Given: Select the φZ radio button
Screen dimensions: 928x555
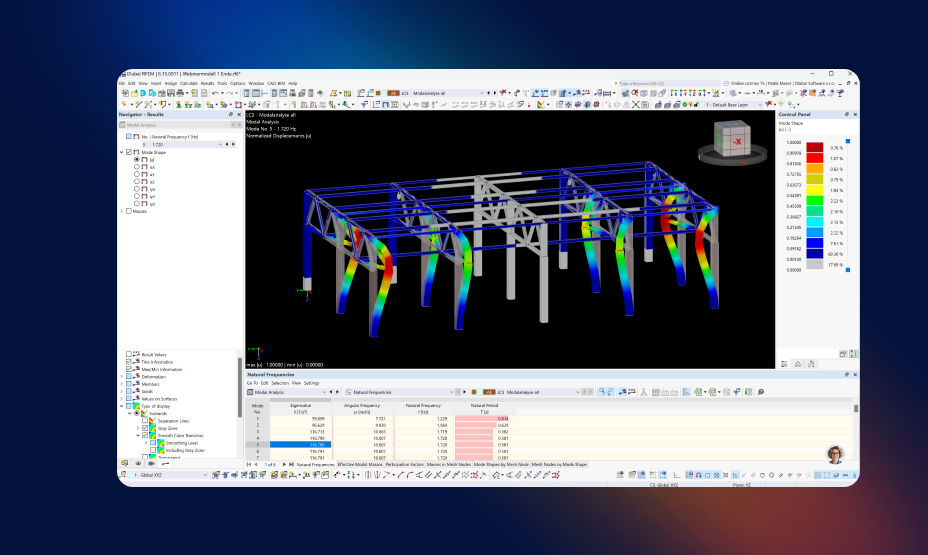Looking at the screenshot, I should 137,204.
